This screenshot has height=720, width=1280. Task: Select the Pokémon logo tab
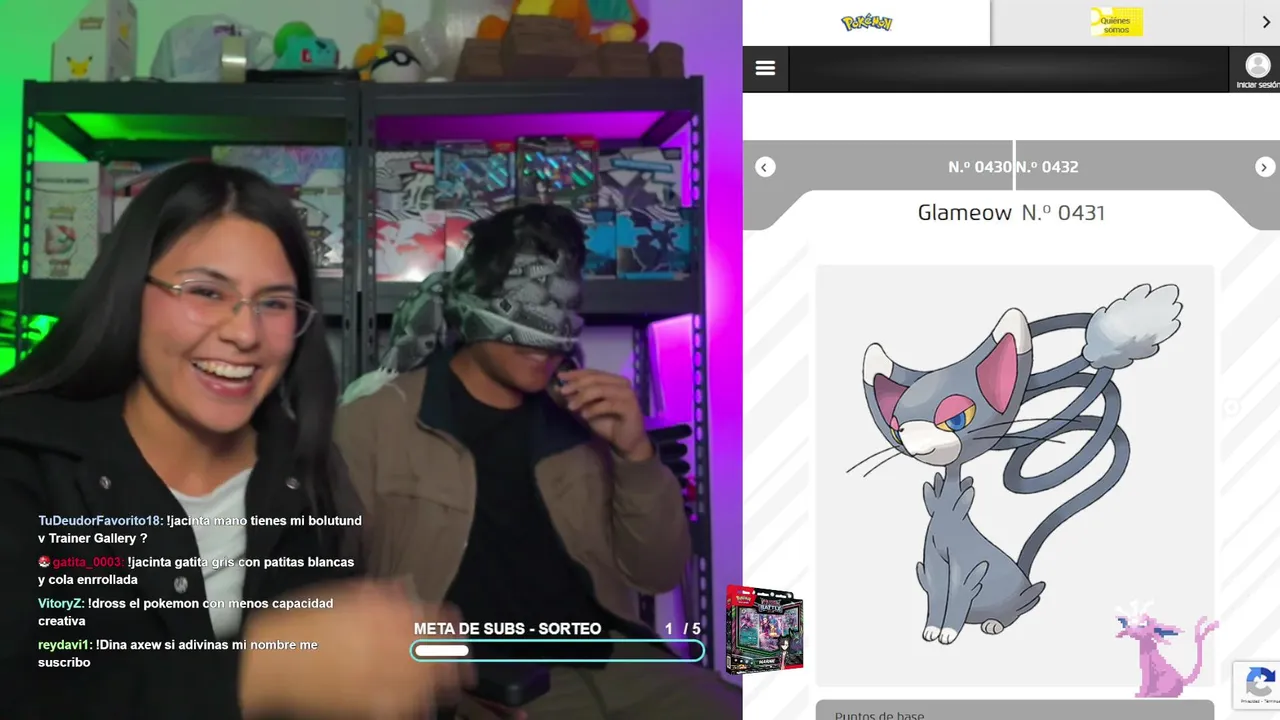pyautogui.click(x=866, y=22)
